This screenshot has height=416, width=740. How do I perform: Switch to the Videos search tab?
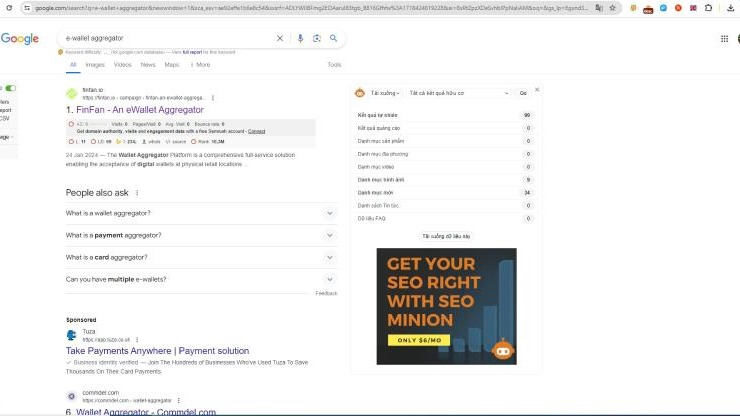pyautogui.click(x=123, y=65)
